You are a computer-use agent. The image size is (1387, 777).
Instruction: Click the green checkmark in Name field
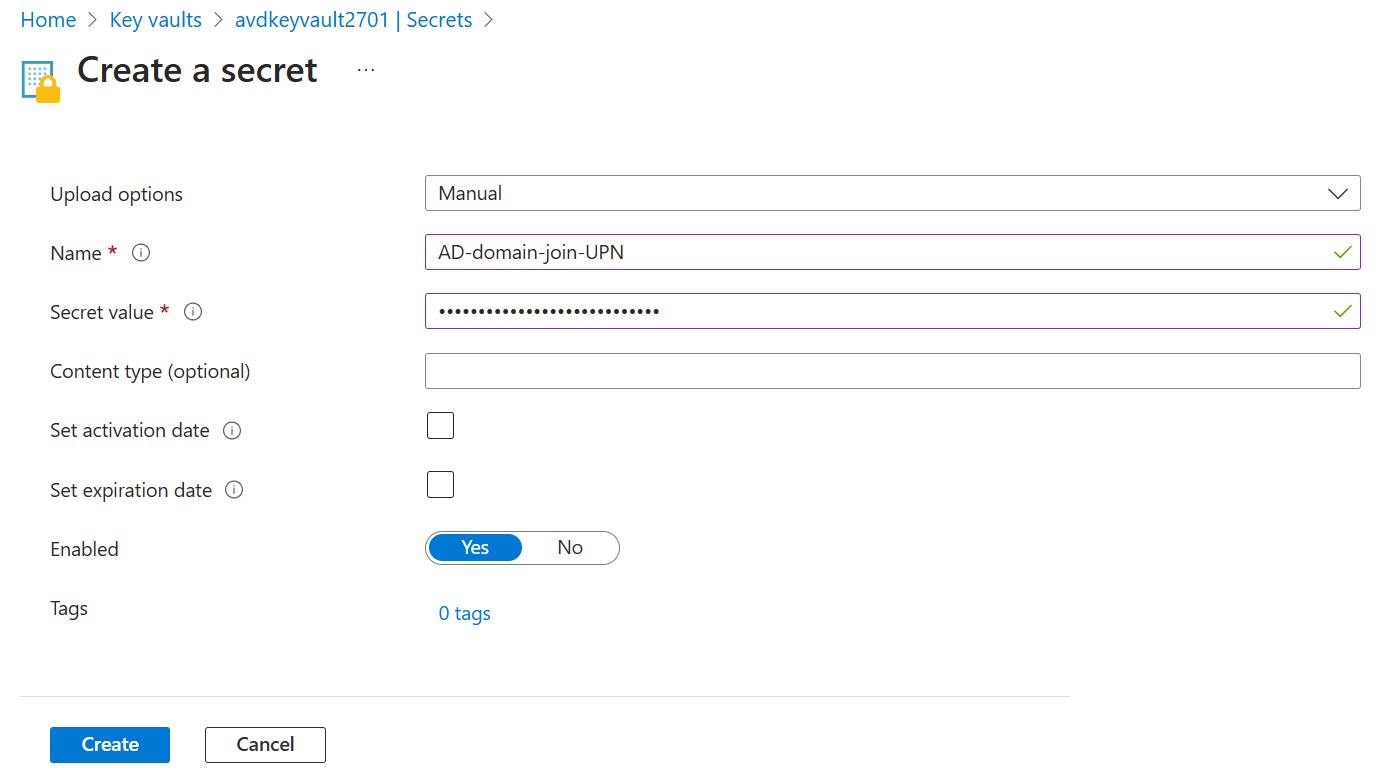pyautogui.click(x=1342, y=253)
